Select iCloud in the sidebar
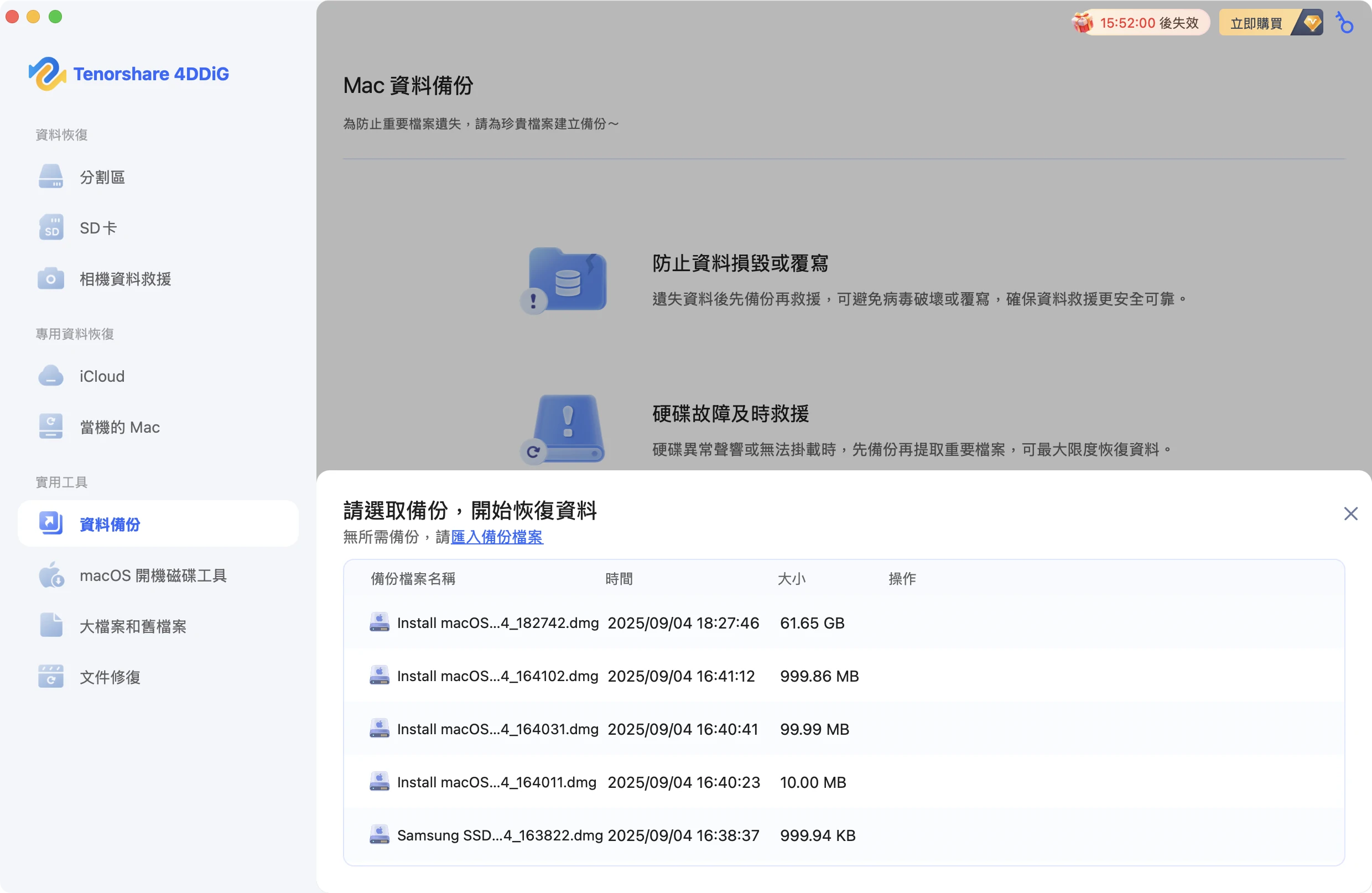The height and width of the screenshot is (893, 1372). pyautogui.click(x=158, y=376)
